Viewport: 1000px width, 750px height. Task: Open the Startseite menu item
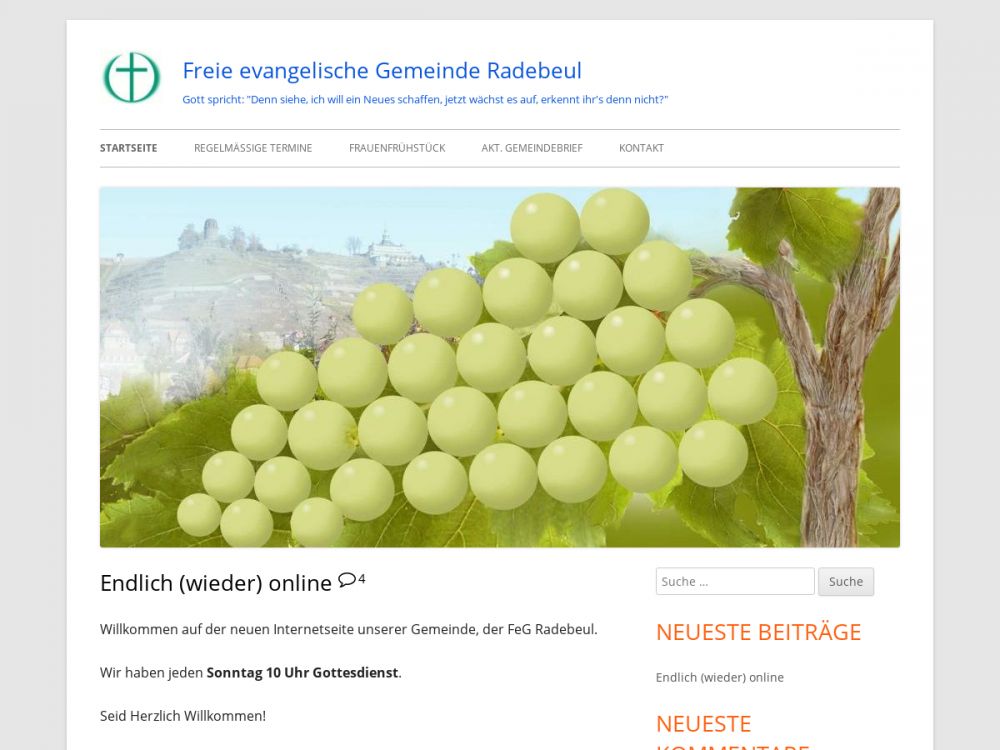128,148
